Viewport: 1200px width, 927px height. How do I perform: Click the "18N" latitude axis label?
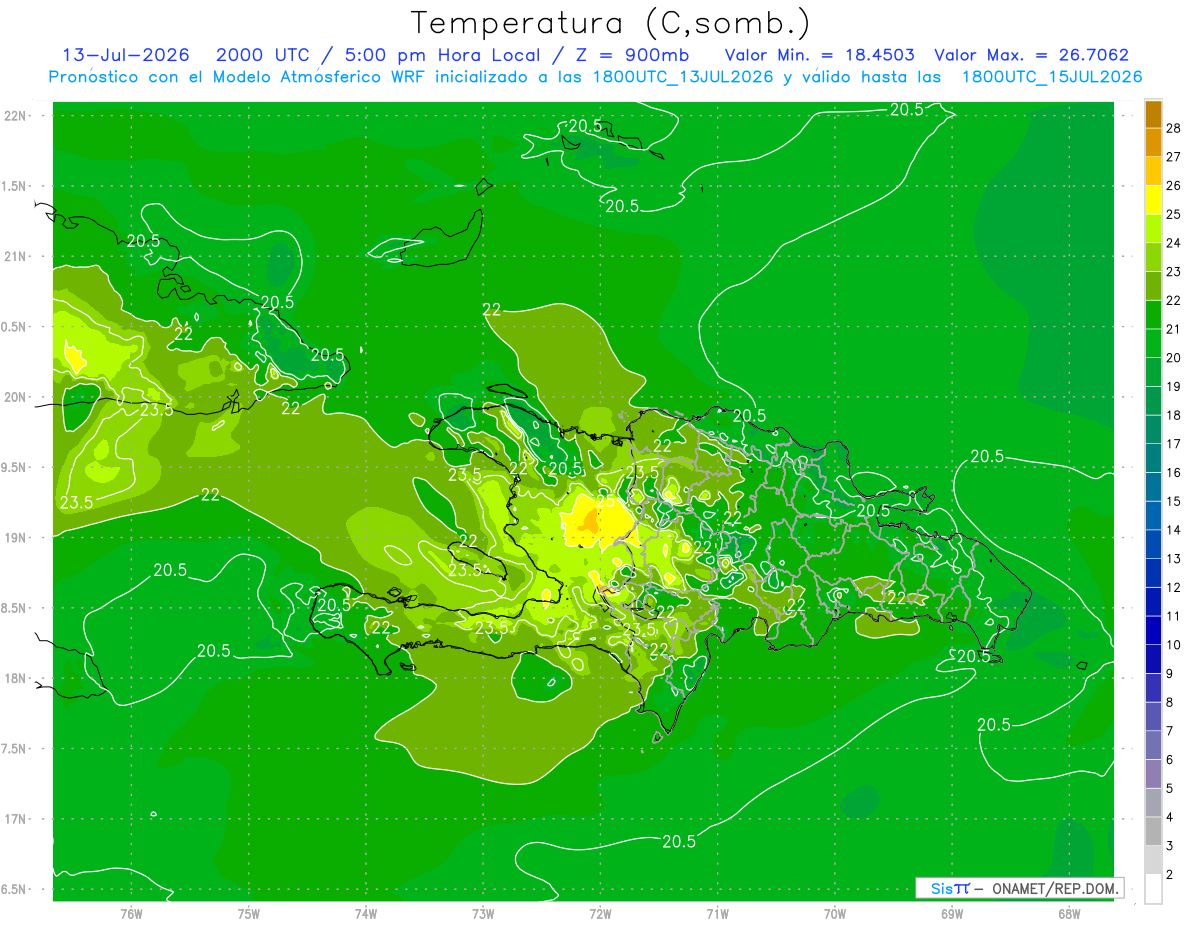click(16, 678)
